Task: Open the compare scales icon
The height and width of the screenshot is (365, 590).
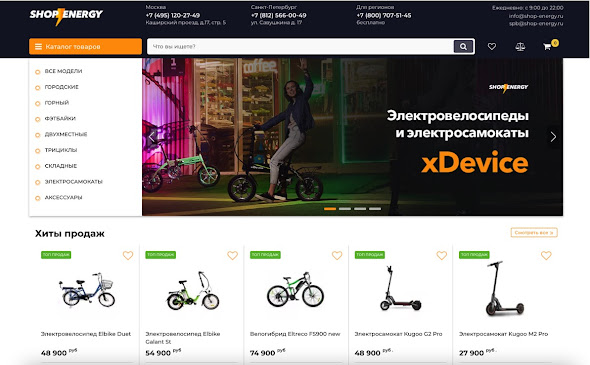Action: 520,47
